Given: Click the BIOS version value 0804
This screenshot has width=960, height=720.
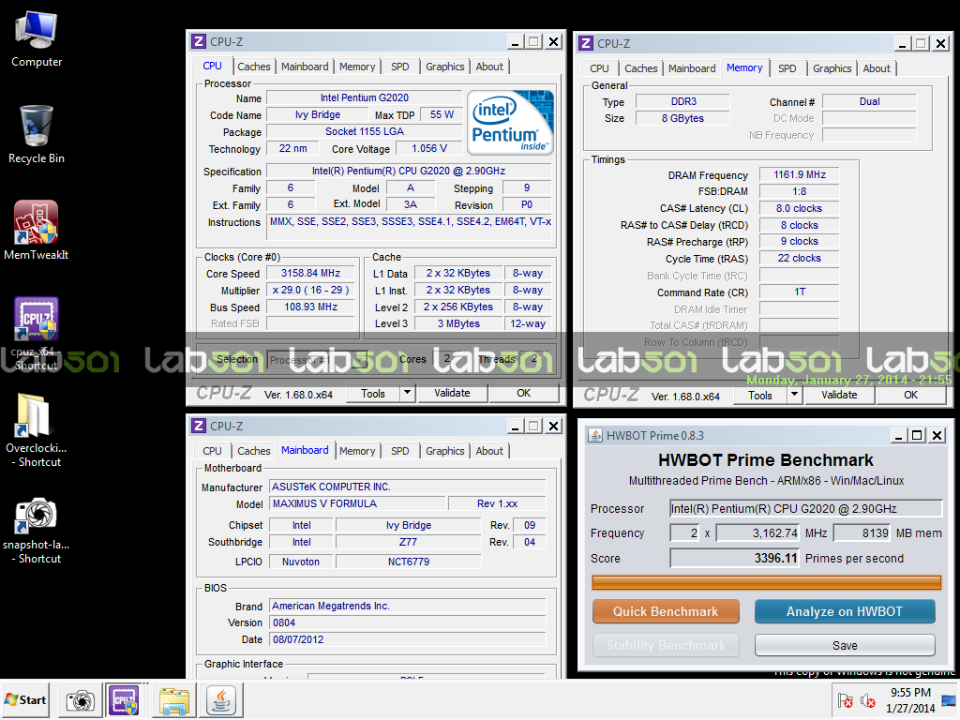Looking at the screenshot, I should click(407, 623).
